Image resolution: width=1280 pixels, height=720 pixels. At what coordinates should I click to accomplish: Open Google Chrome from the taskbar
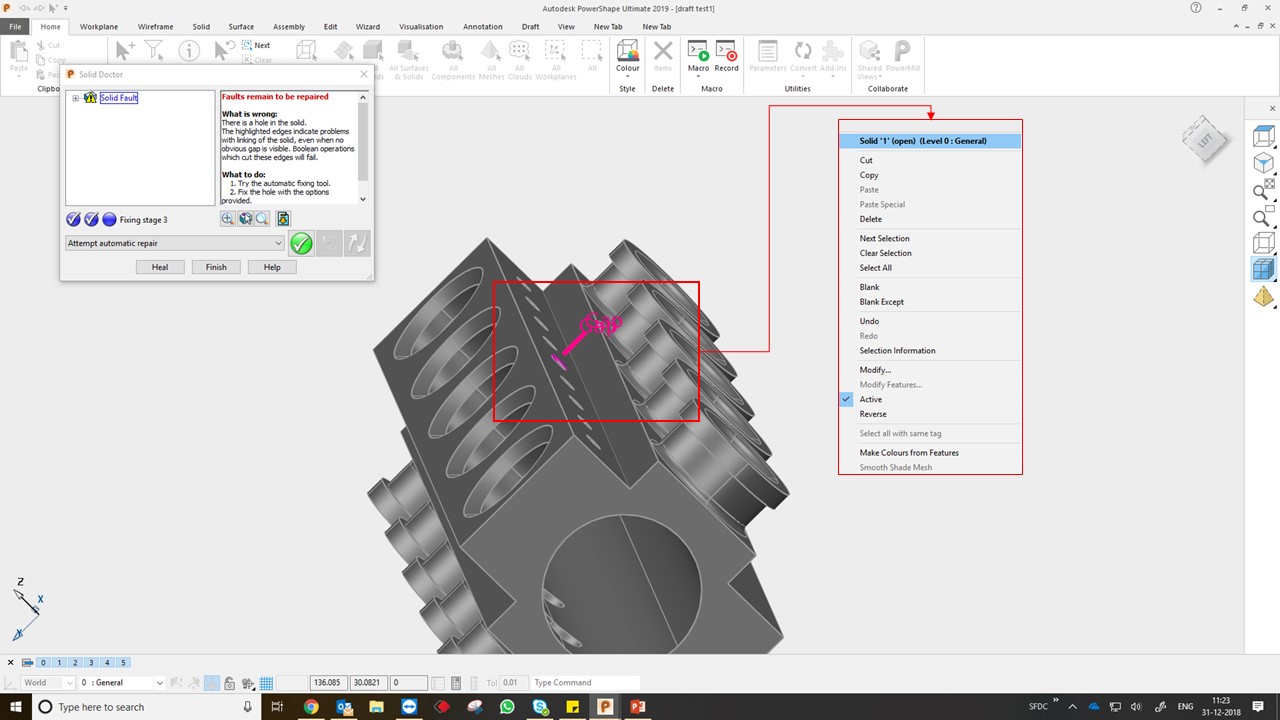click(311, 707)
